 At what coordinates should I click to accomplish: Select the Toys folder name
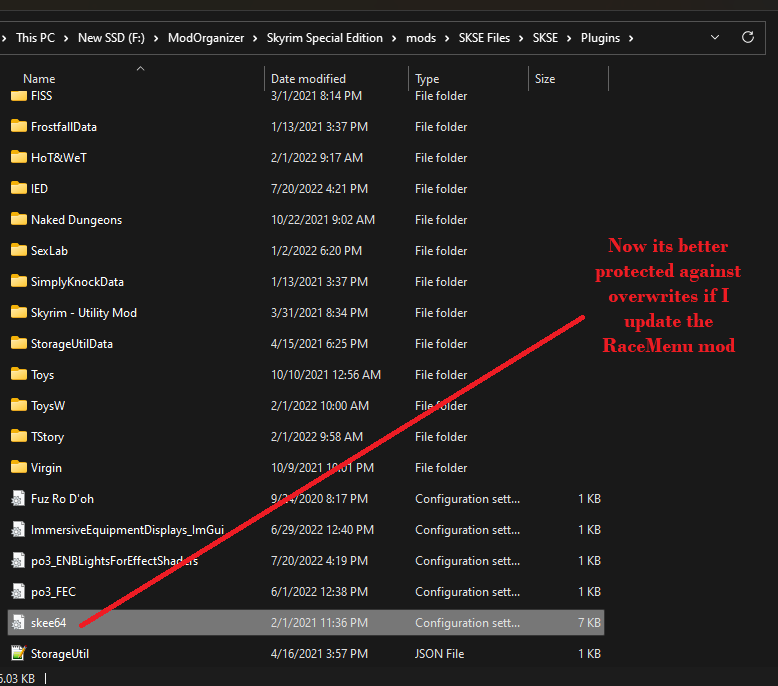pos(42,375)
